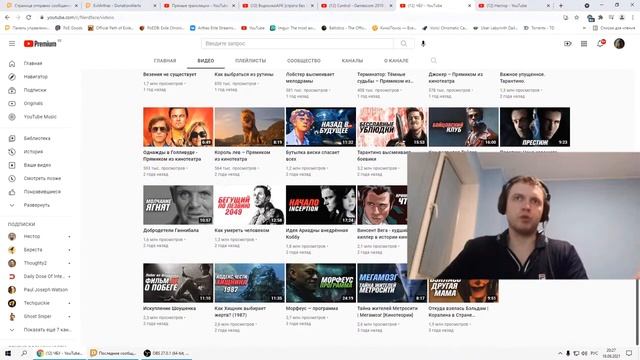Open a new browser tab

561,6
